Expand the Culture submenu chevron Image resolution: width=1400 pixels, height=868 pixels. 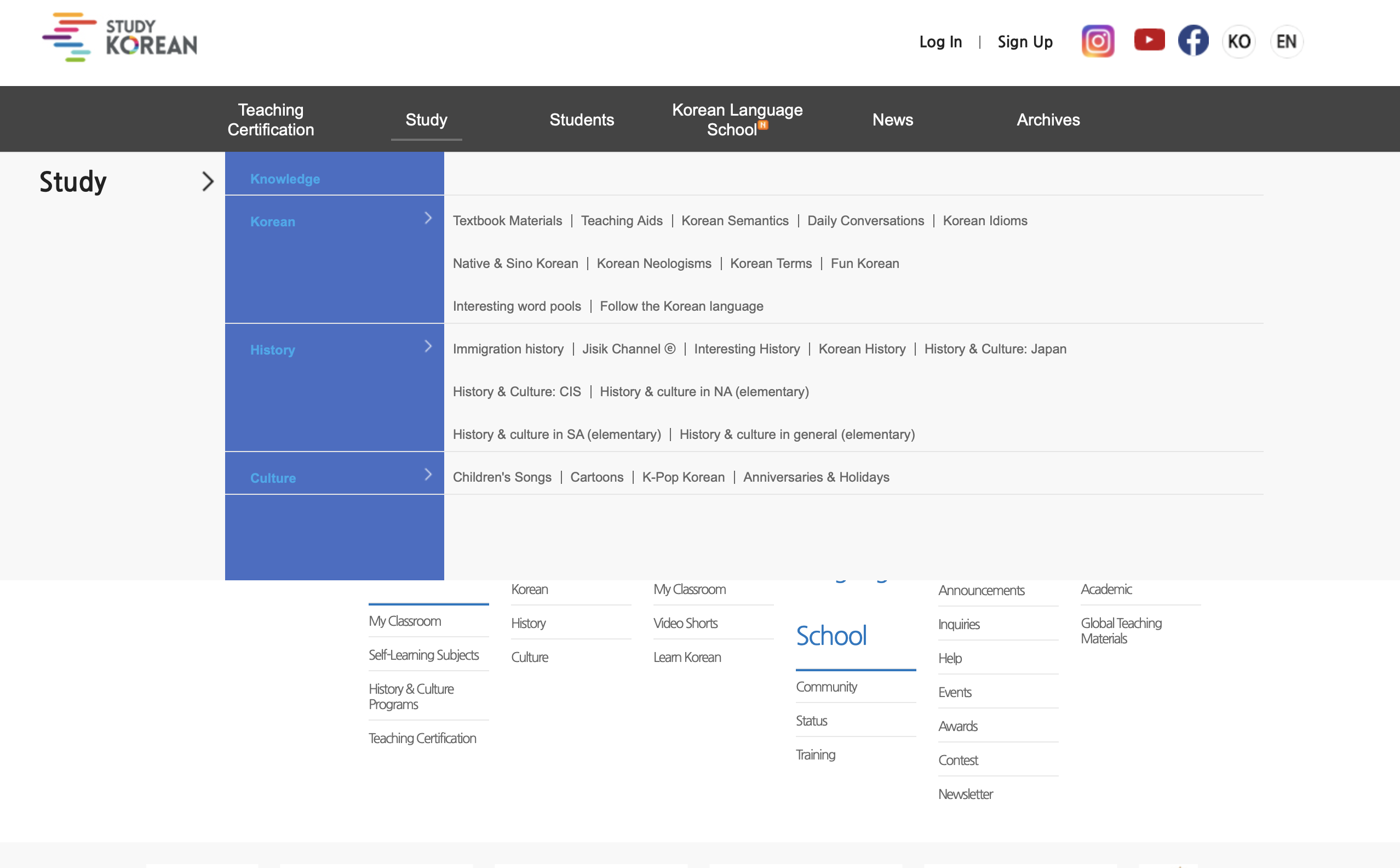coord(427,474)
